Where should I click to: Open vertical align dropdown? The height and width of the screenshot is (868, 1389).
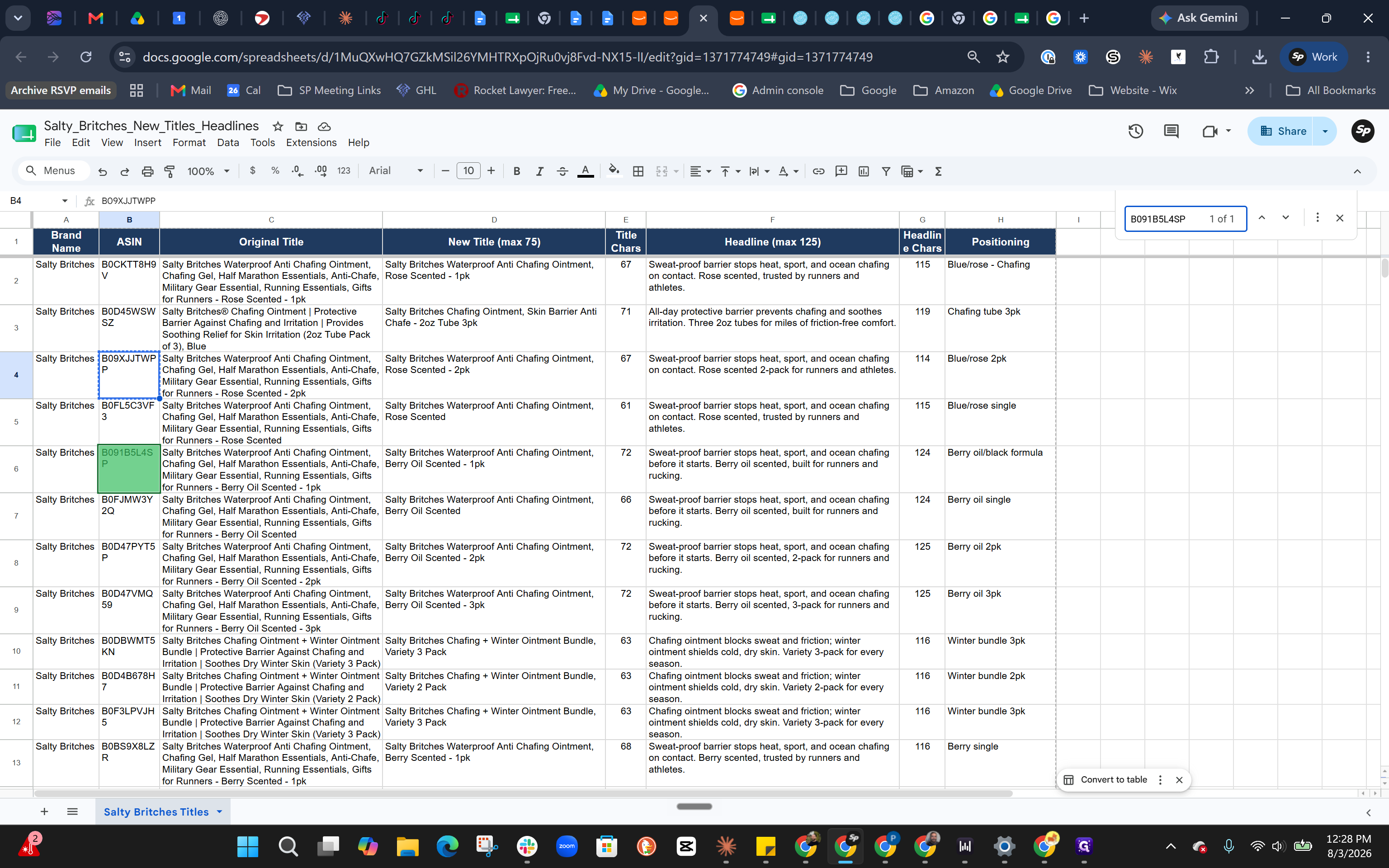click(x=730, y=171)
